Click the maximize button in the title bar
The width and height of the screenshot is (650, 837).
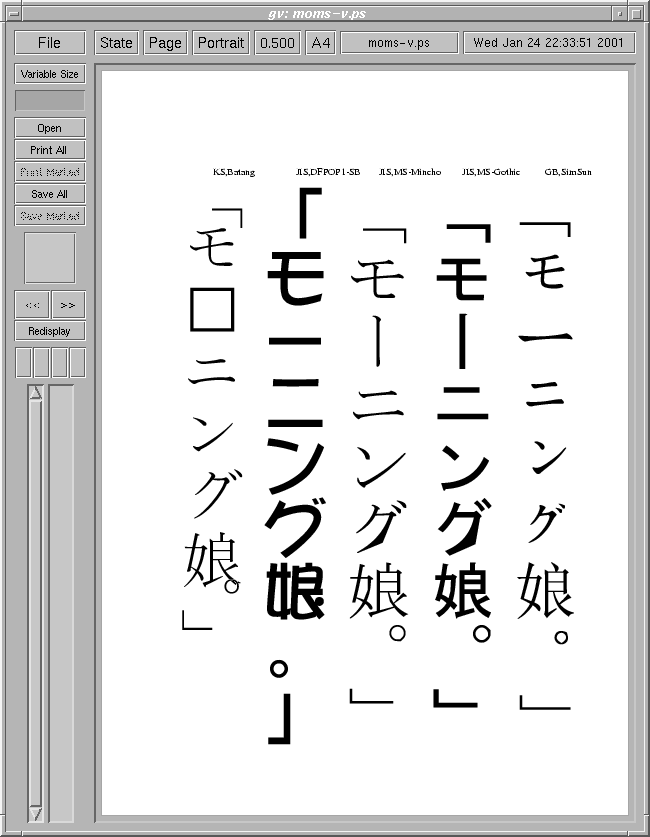[638, 11]
